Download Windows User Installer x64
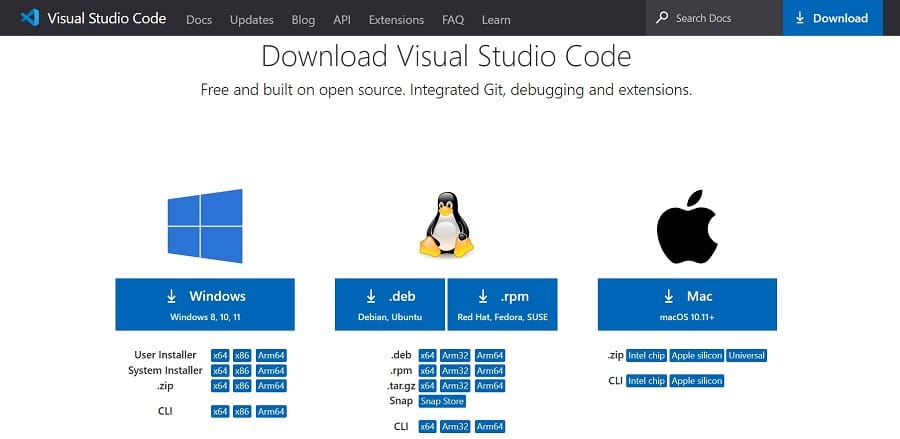This screenshot has width=900, height=439. (x=220, y=355)
